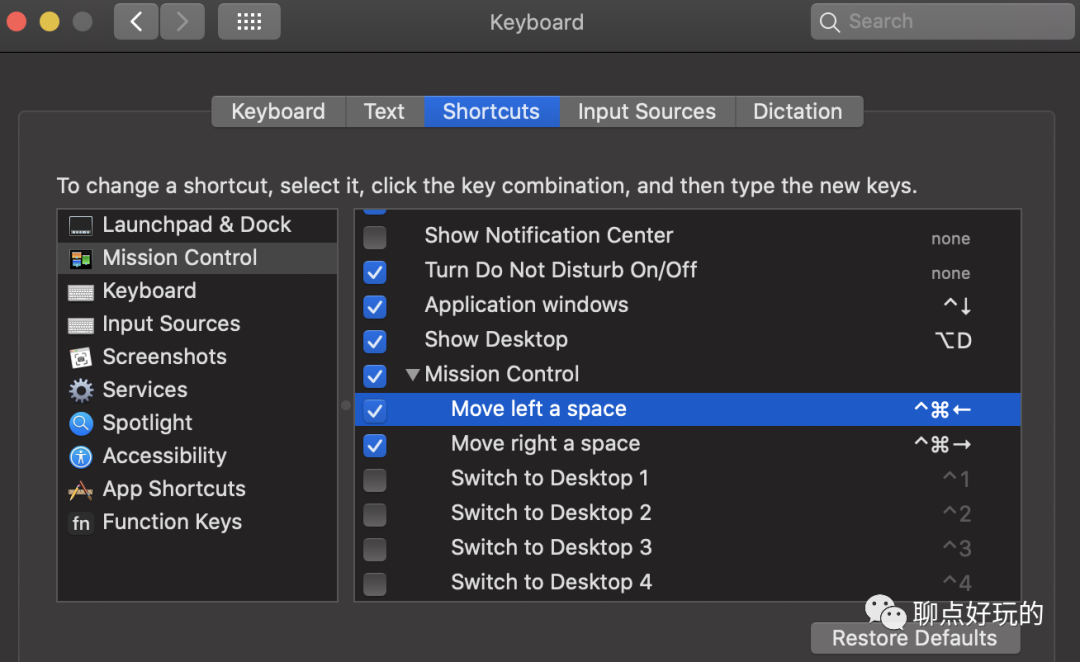Select Input Sources in the category list
The image size is (1080, 662).
(x=198, y=324)
